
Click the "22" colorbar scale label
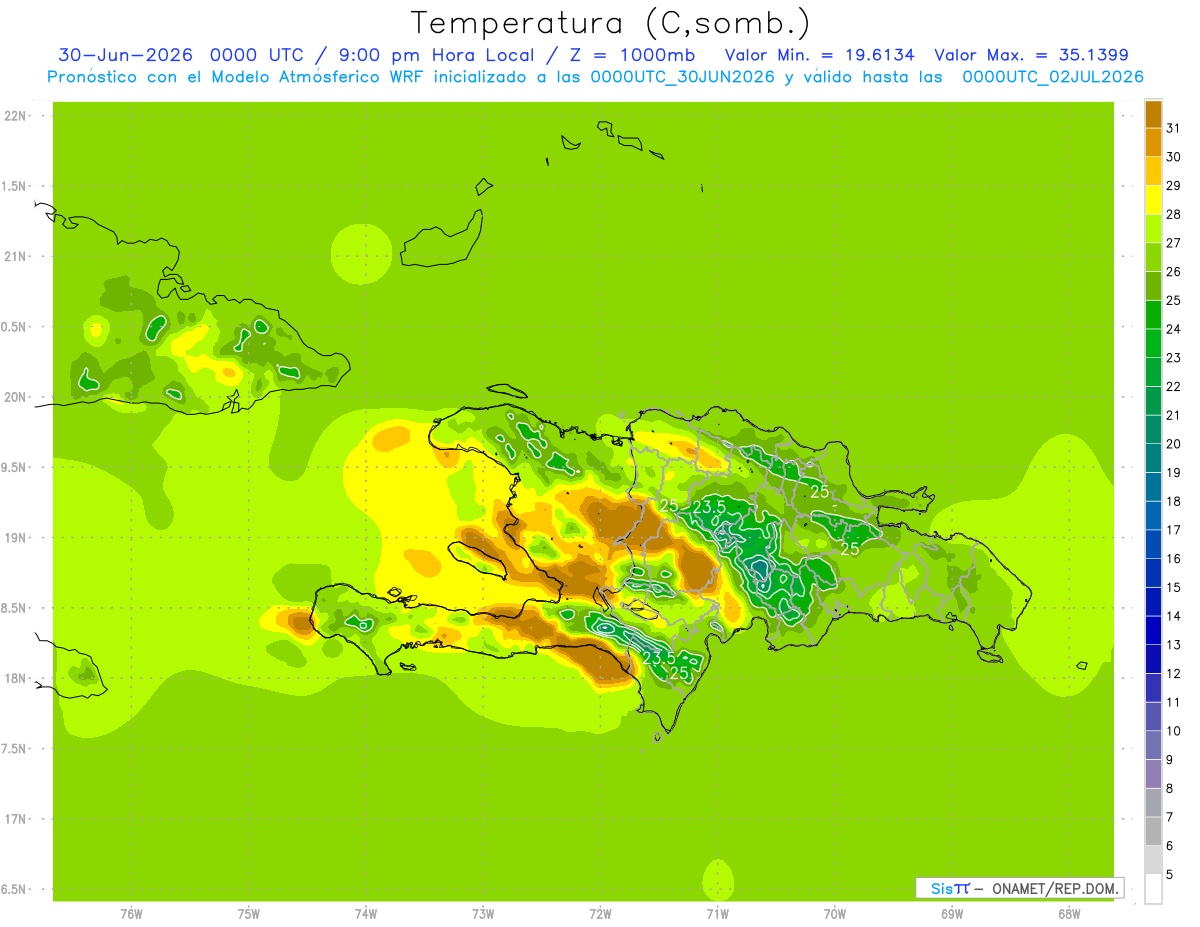tap(1174, 386)
